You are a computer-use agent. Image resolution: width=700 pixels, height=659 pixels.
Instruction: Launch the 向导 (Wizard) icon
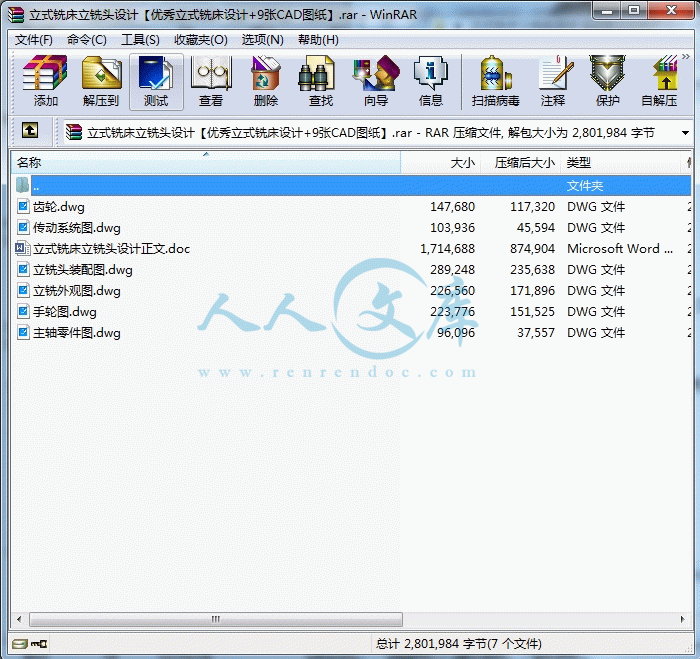point(376,81)
